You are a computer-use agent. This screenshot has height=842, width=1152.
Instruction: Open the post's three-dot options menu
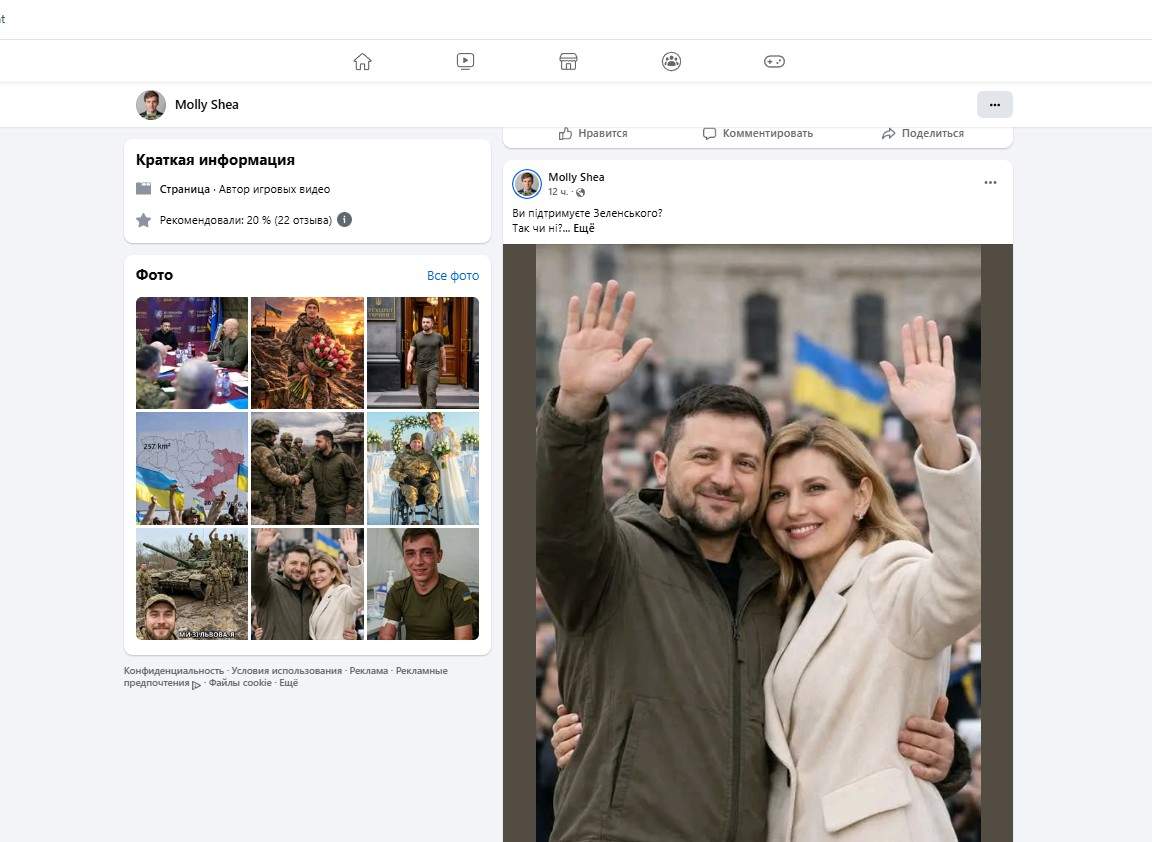(990, 183)
